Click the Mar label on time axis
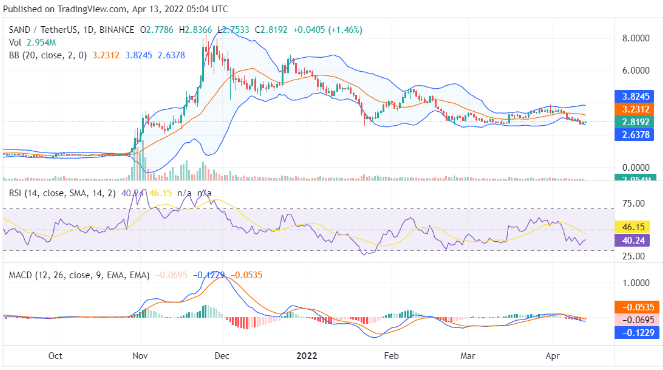 click(468, 356)
